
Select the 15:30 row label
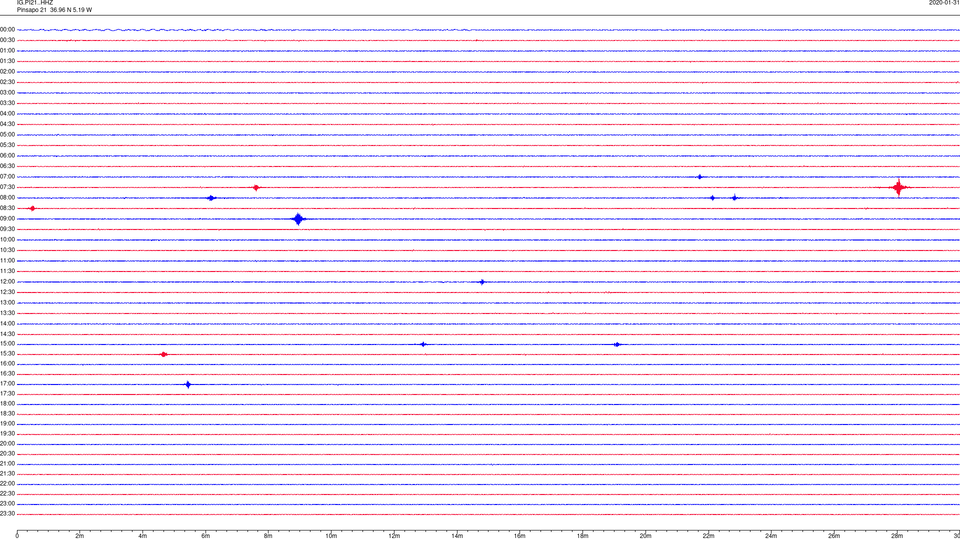click(x=7, y=354)
